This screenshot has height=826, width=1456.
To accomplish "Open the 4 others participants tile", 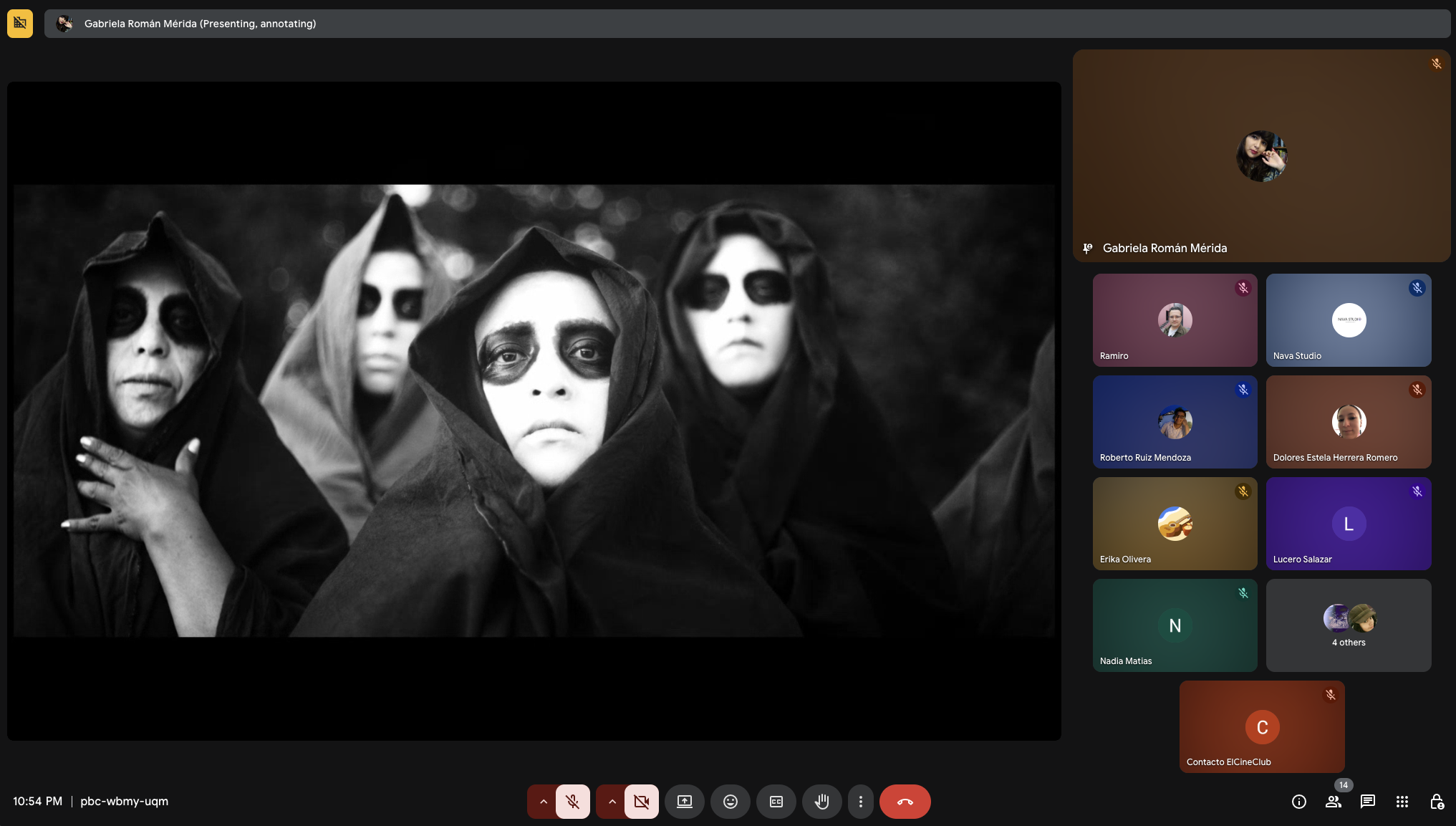I will 1348,625.
